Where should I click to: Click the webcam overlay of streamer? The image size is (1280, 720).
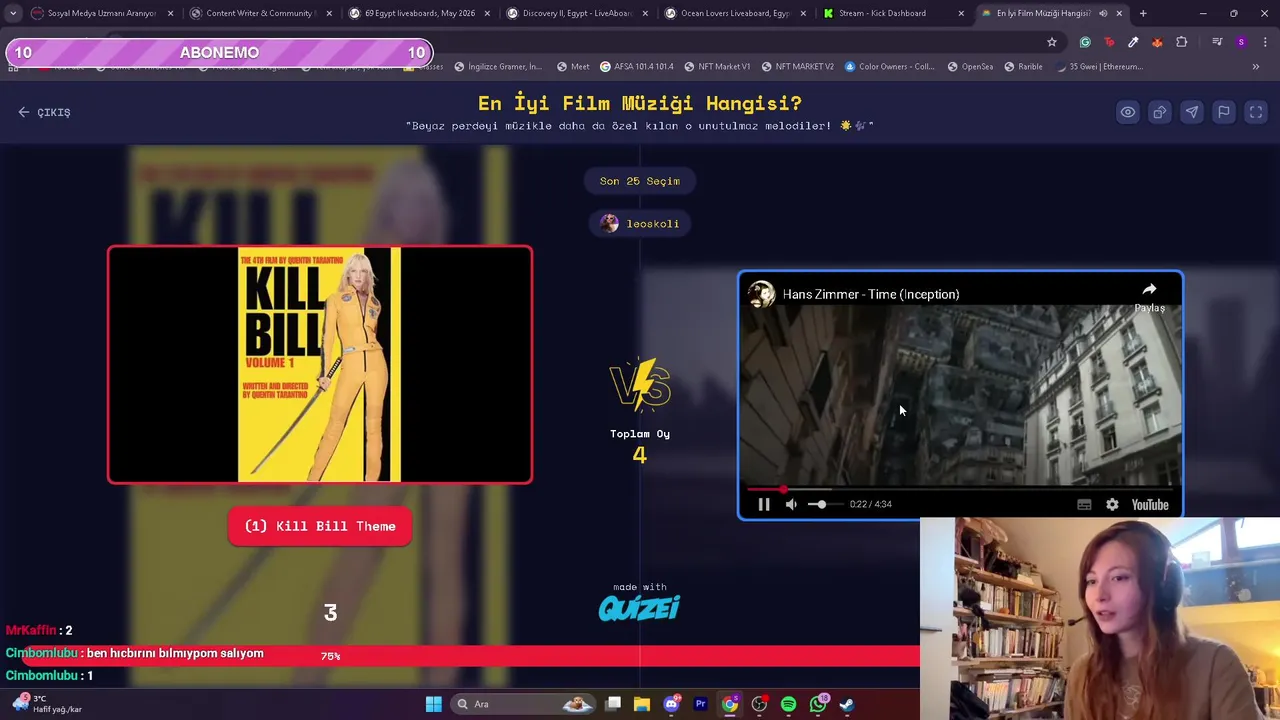pos(1100,618)
